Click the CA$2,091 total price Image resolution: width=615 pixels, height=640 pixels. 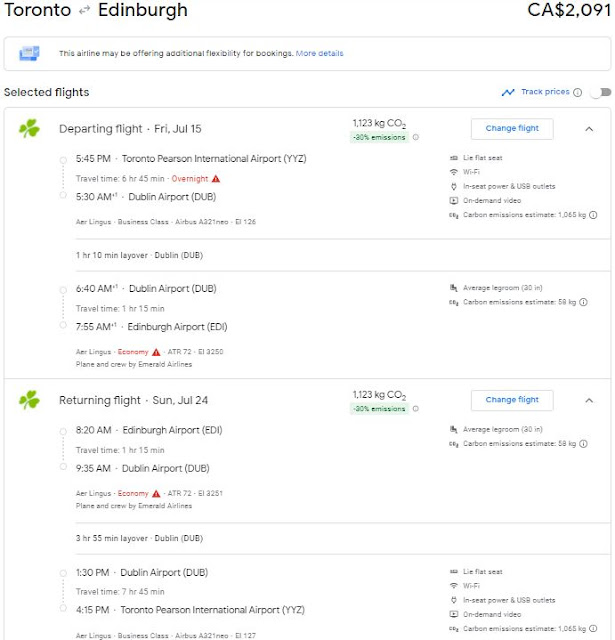click(x=567, y=12)
